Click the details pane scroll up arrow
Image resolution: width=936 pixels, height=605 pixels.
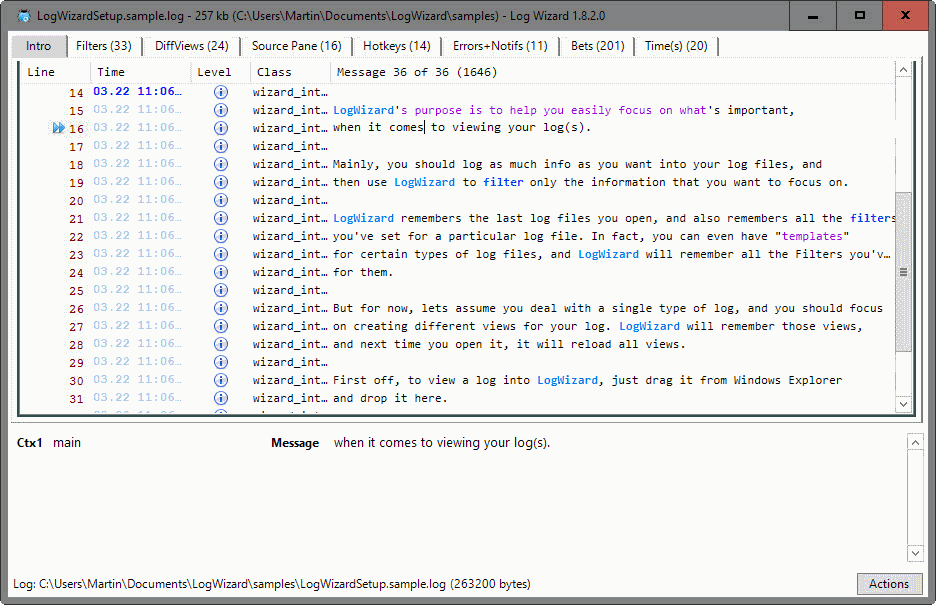point(915,442)
